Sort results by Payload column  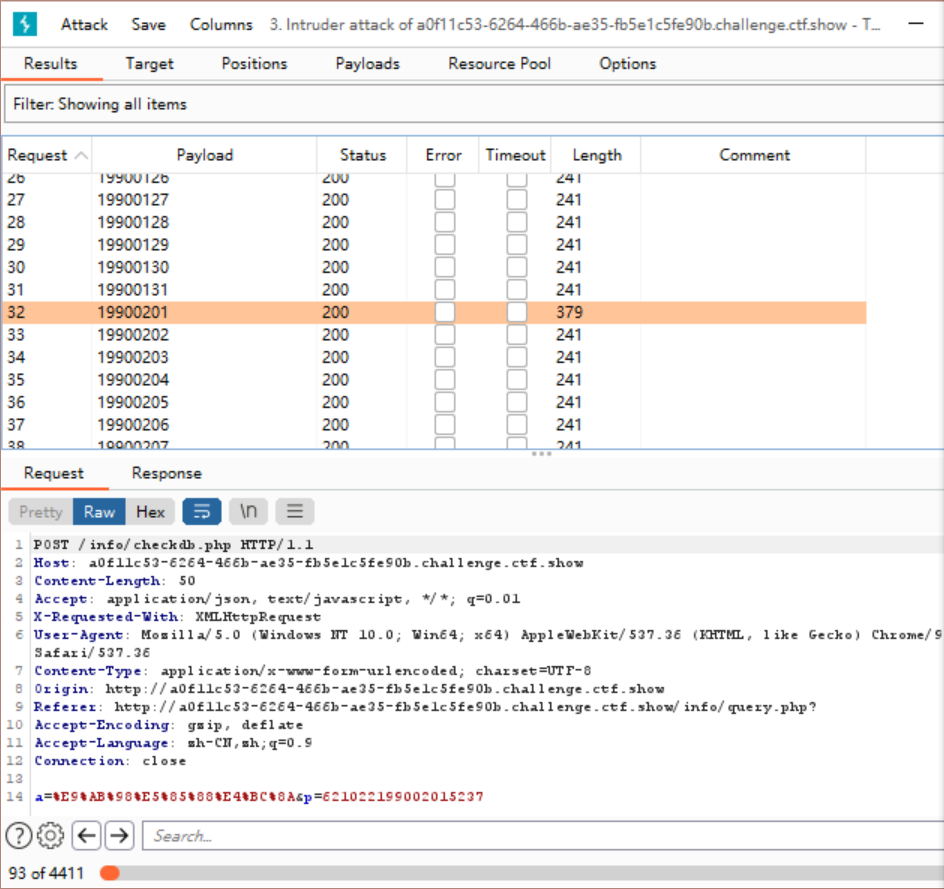pyautogui.click(x=205, y=155)
